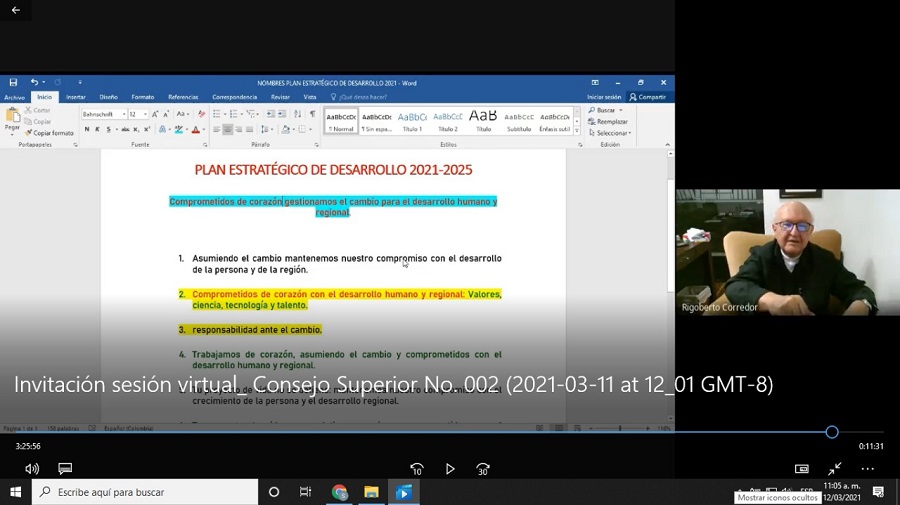900x505 pixels.
Task: Click the Sort (A-Z) icon
Action: [x=297, y=114]
